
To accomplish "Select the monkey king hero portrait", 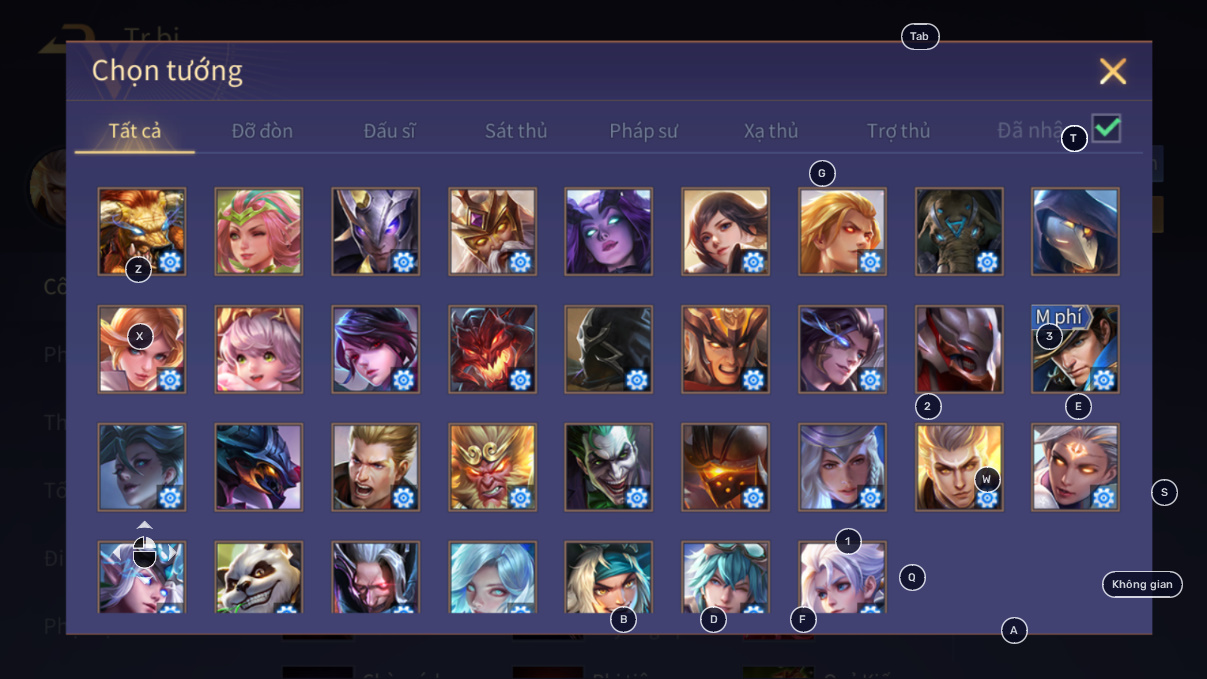I will 492,467.
